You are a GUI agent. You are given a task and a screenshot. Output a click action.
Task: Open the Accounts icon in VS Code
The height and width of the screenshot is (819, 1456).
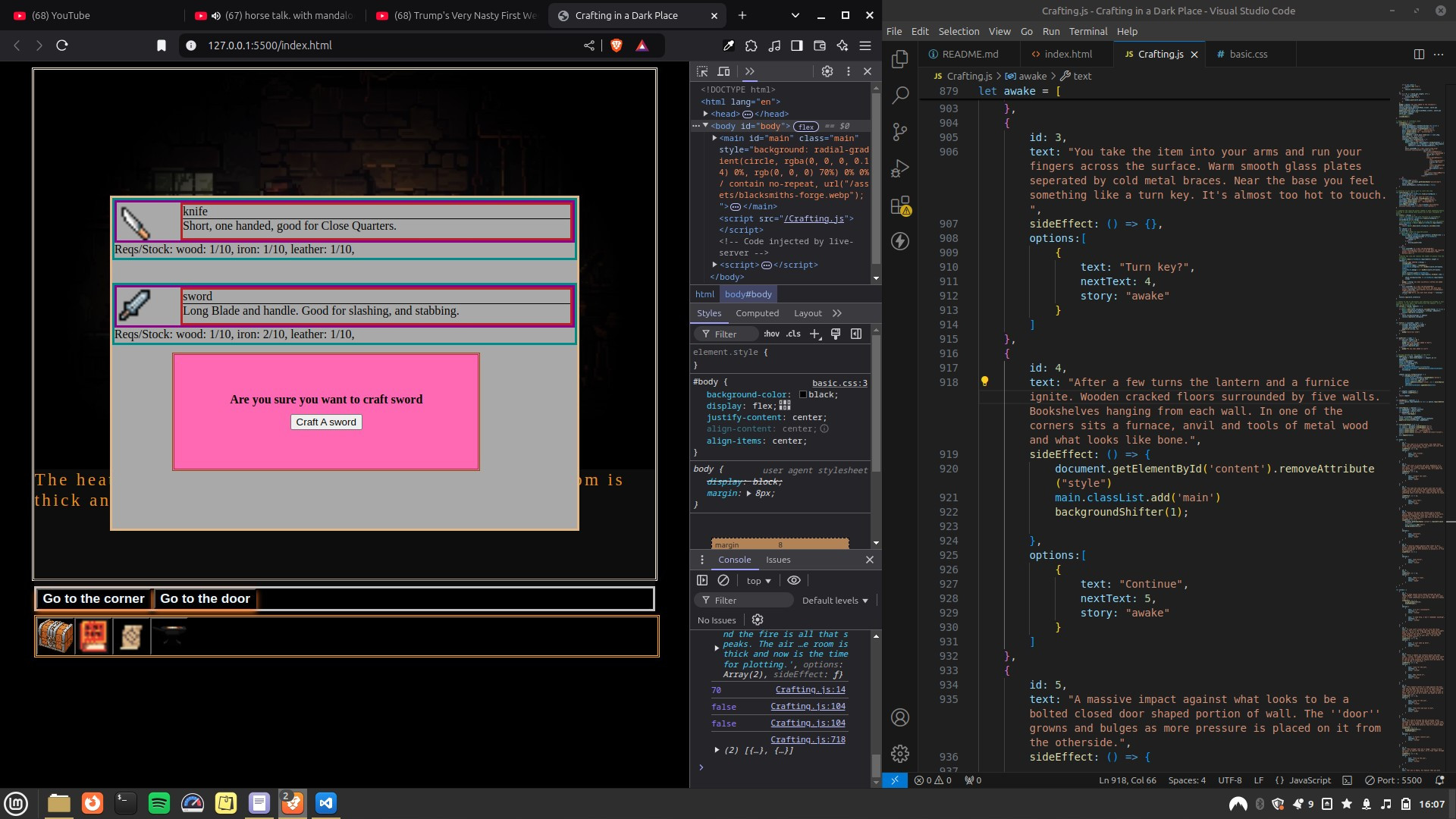click(900, 717)
